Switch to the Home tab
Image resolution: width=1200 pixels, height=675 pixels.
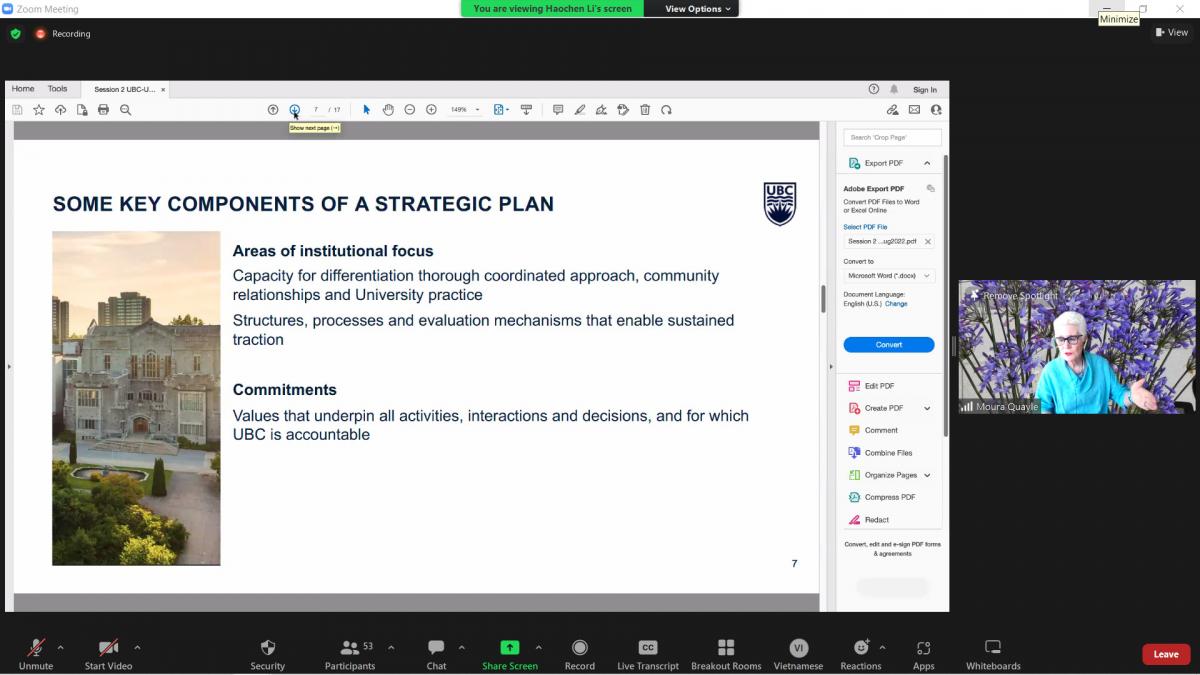pos(23,89)
